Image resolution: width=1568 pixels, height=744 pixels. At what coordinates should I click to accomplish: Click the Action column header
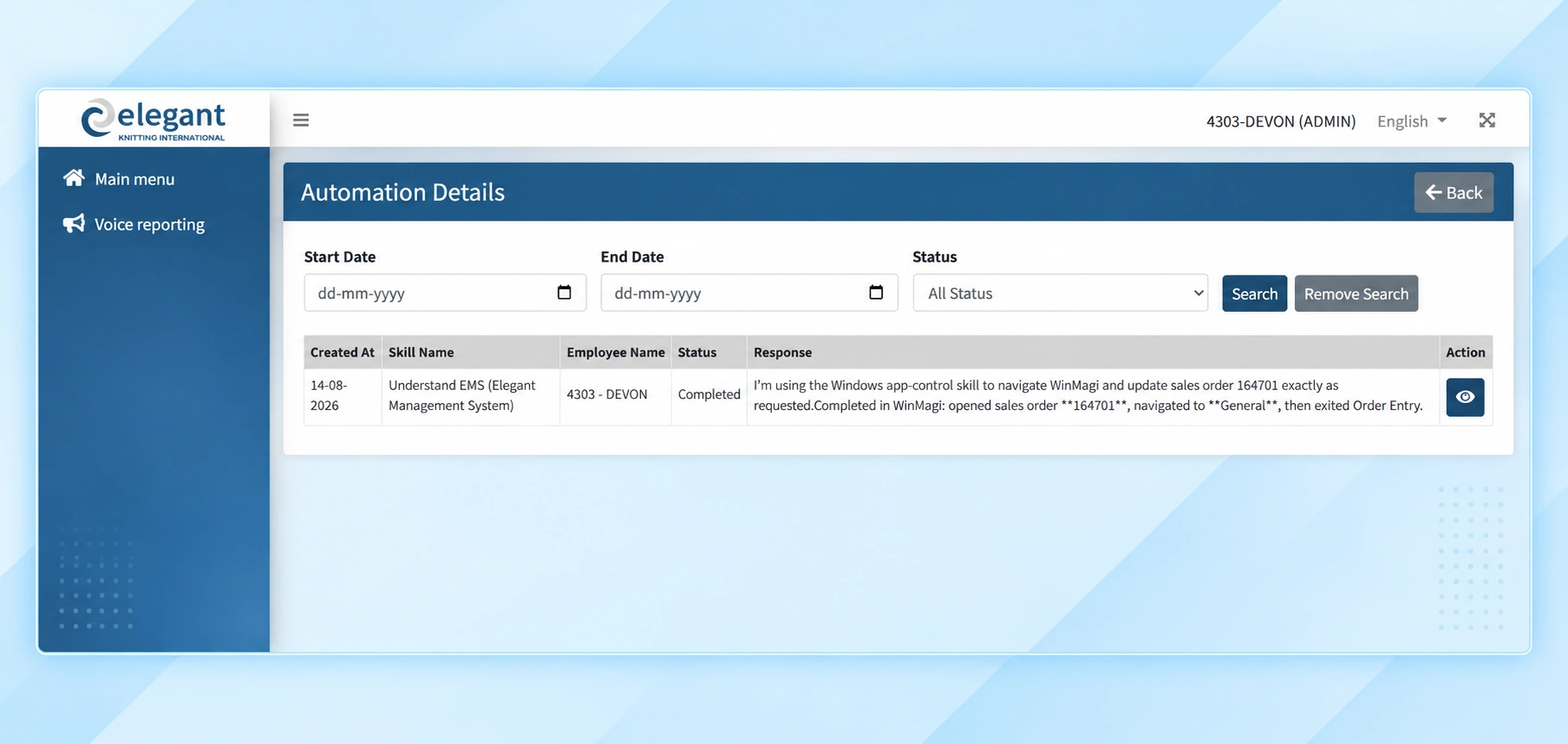point(1465,352)
